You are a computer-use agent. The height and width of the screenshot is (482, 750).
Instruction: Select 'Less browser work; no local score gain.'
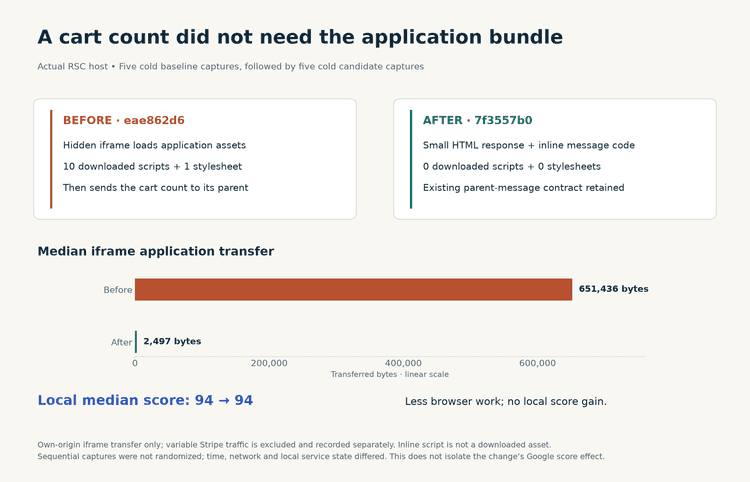(x=506, y=402)
